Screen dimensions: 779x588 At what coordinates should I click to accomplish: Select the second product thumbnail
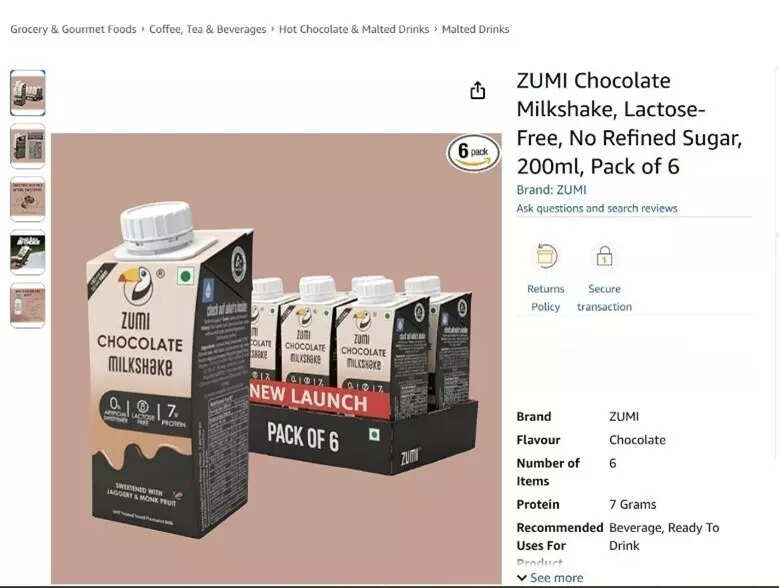click(x=28, y=146)
